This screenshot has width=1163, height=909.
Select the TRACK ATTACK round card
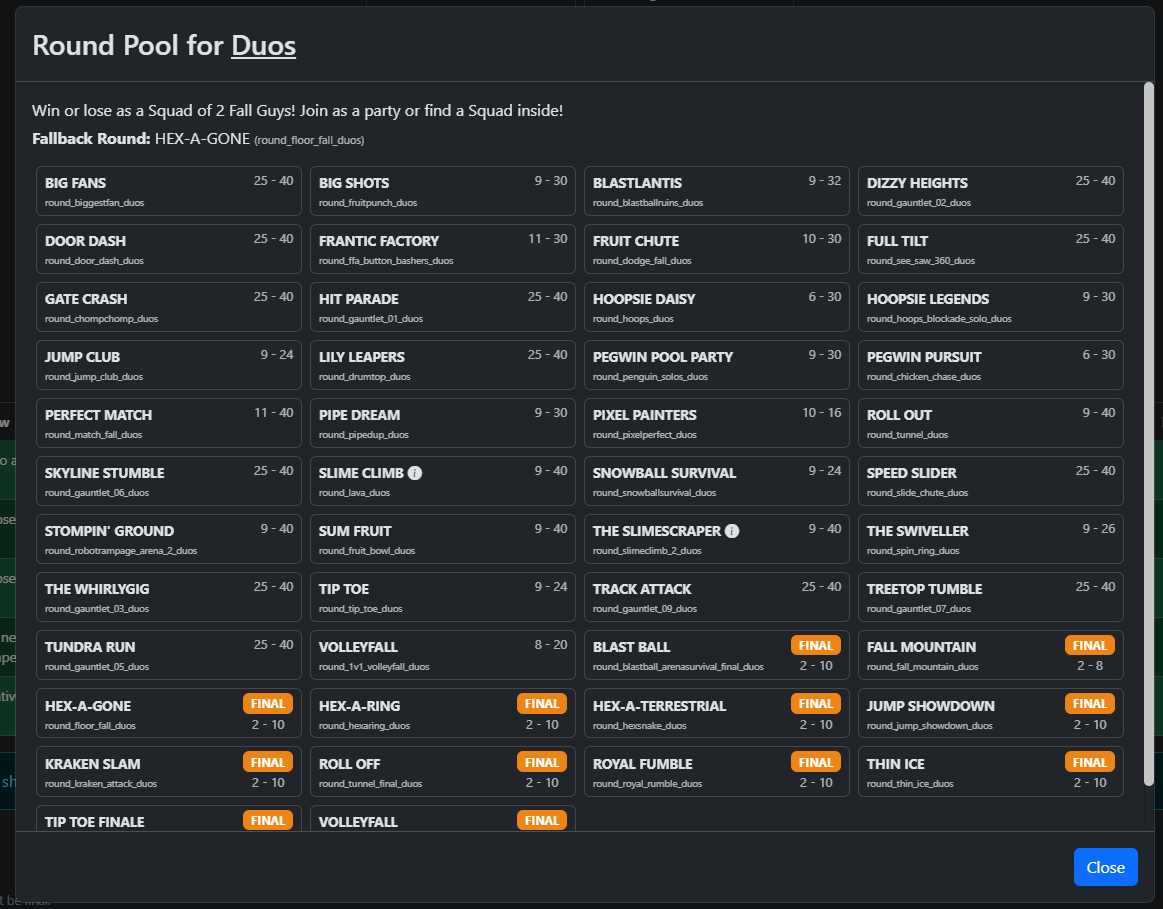coord(716,597)
